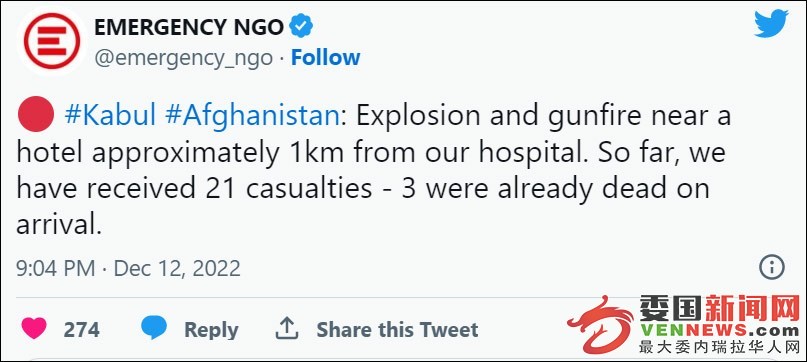Click the blue verified badge icon
This screenshot has width=807, height=362.
pos(301,27)
